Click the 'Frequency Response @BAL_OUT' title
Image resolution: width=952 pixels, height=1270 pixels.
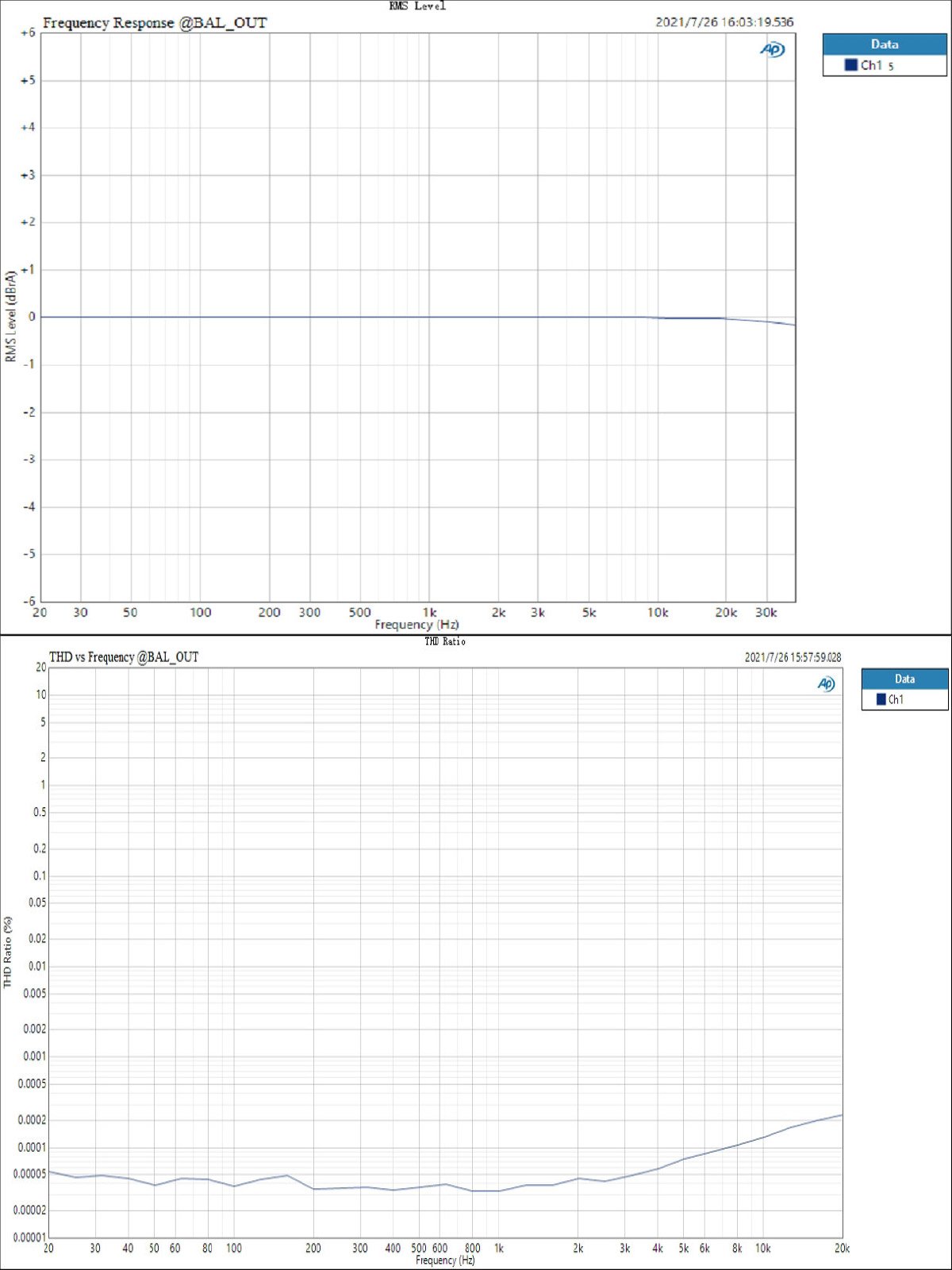pos(155,23)
